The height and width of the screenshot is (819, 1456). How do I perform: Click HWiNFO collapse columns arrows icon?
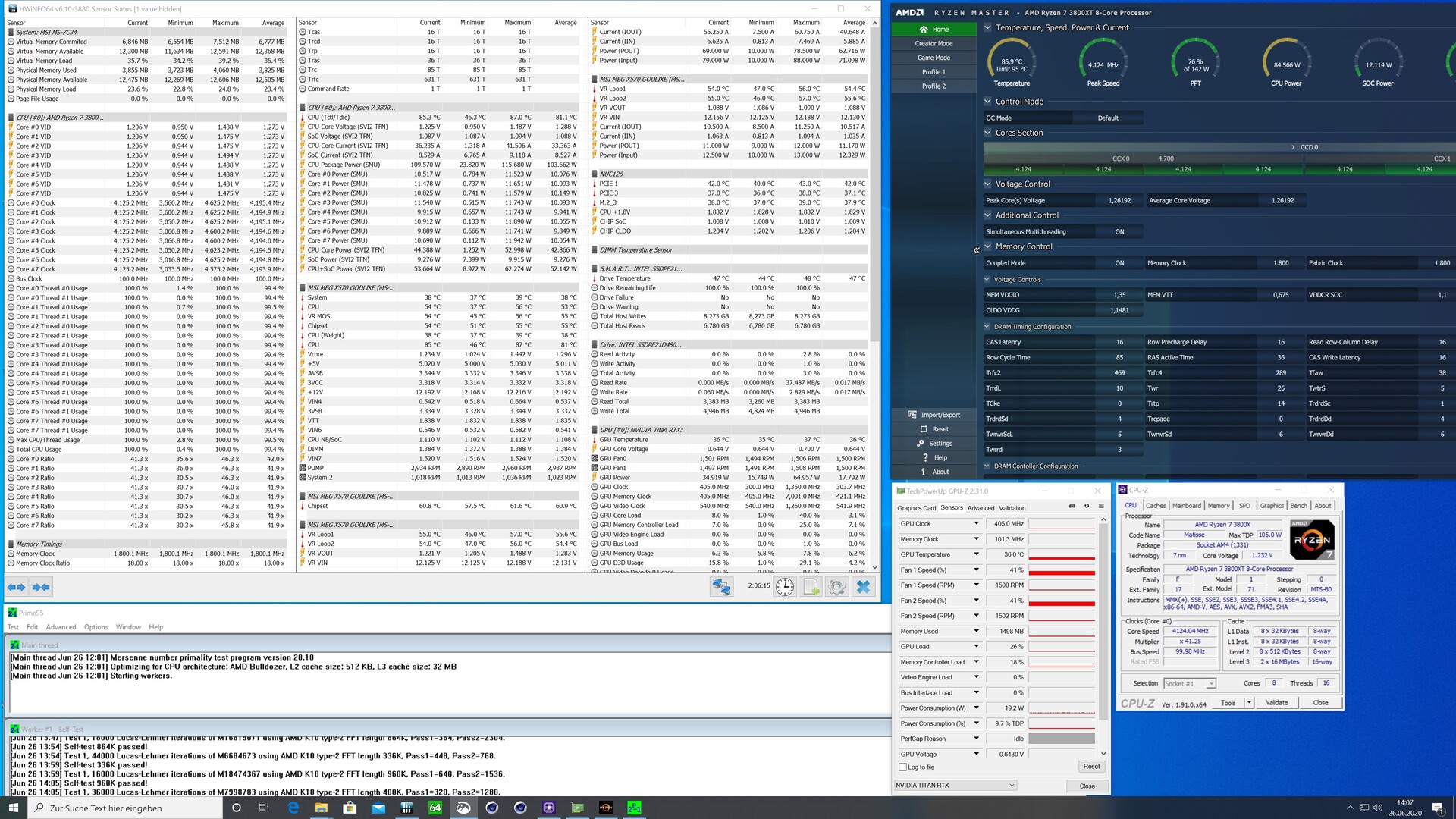(x=41, y=587)
